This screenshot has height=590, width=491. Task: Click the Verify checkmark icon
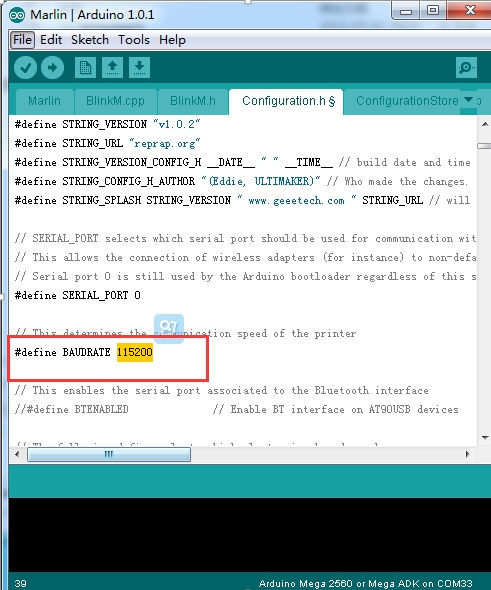click(25, 68)
